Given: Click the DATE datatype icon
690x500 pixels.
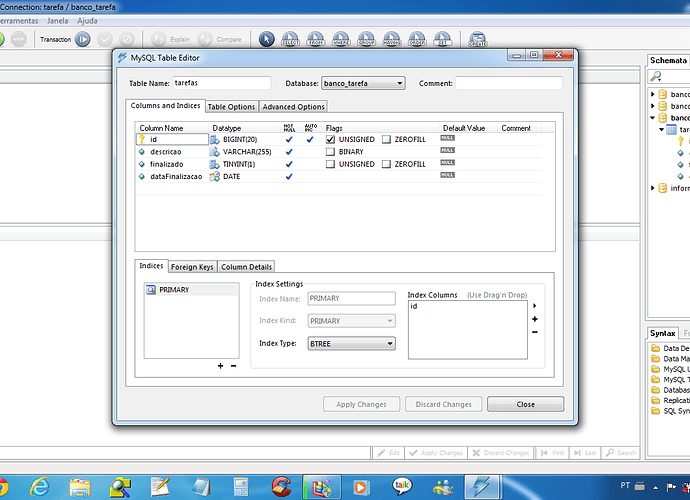Looking at the screenshot, I should pos(214,176).
